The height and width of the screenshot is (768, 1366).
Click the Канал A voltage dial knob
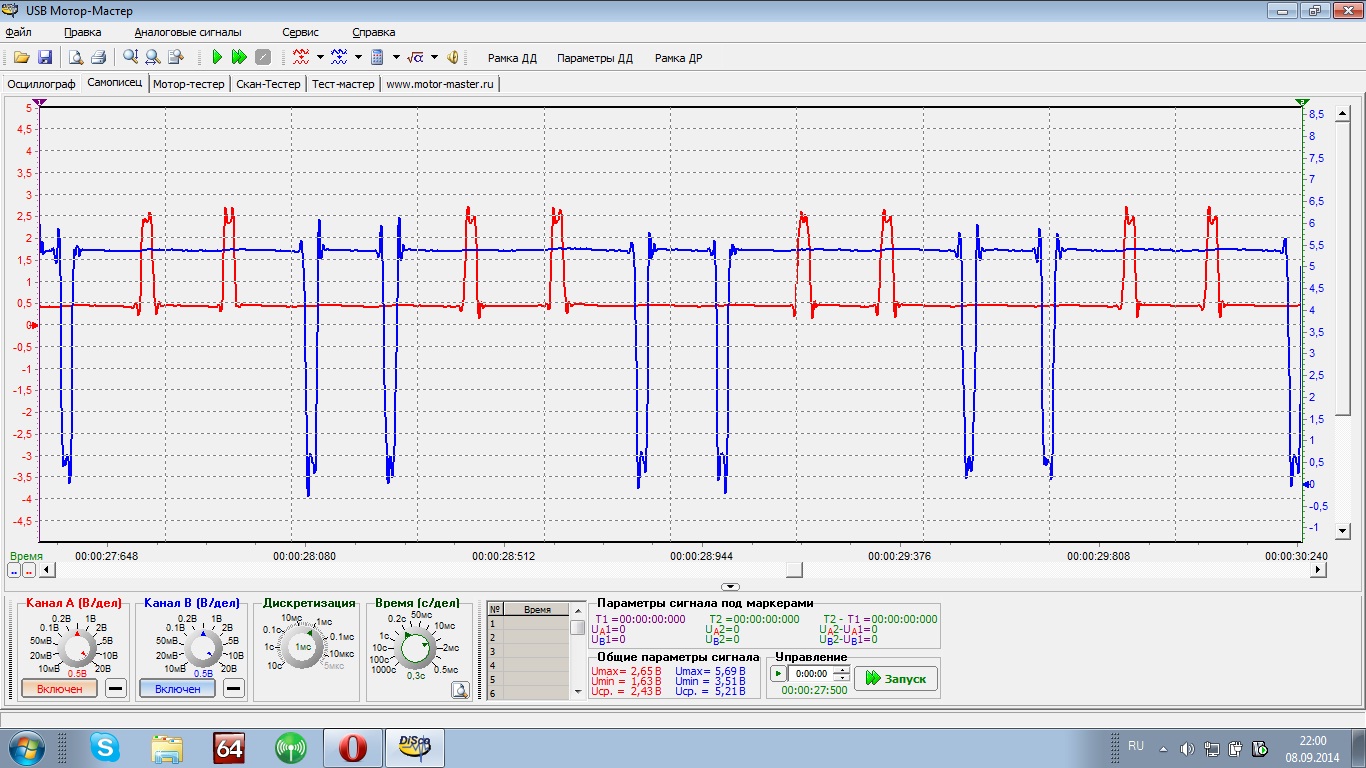[x=76, y=650]
